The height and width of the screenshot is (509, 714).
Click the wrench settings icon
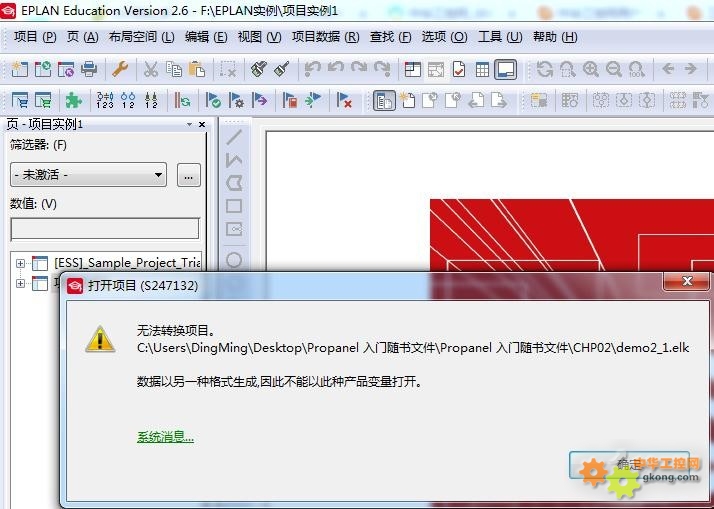(119, 69)
